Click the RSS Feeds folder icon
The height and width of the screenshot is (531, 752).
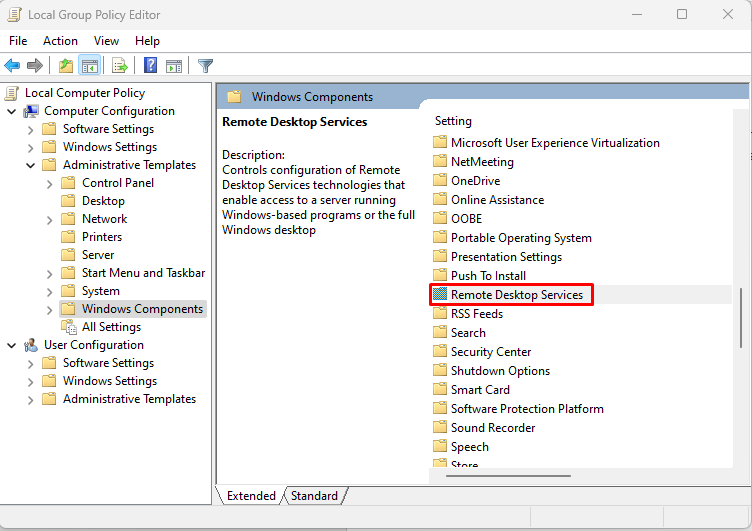[x=440, y=313]
